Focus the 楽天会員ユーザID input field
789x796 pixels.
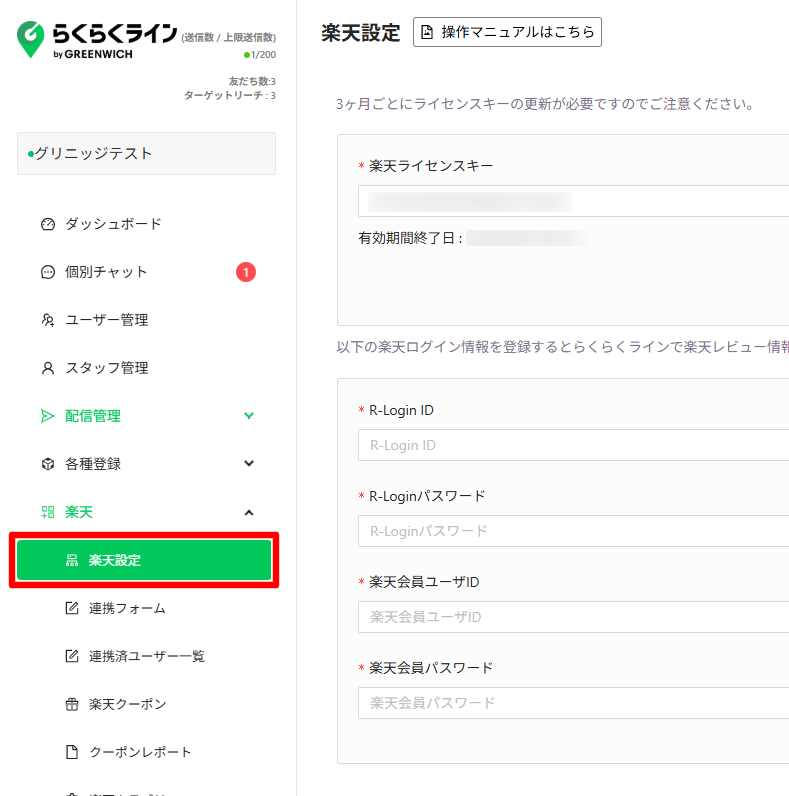point(573,617)
